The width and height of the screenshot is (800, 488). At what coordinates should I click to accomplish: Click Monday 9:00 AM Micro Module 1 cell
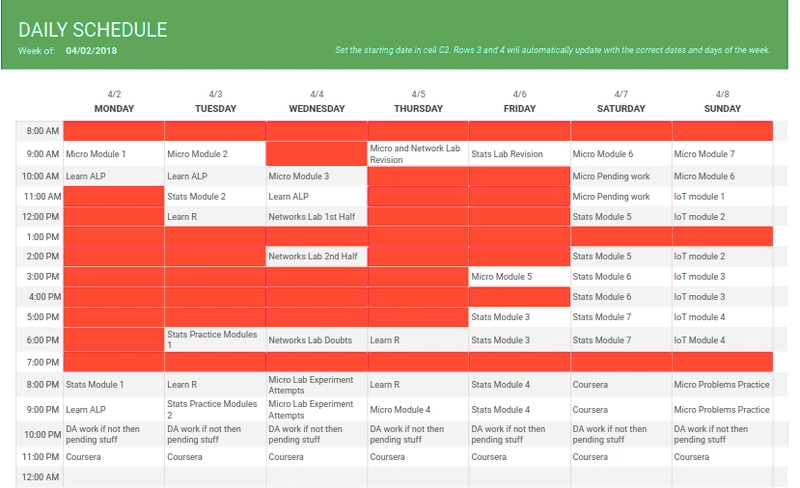[x=114, y=154]
